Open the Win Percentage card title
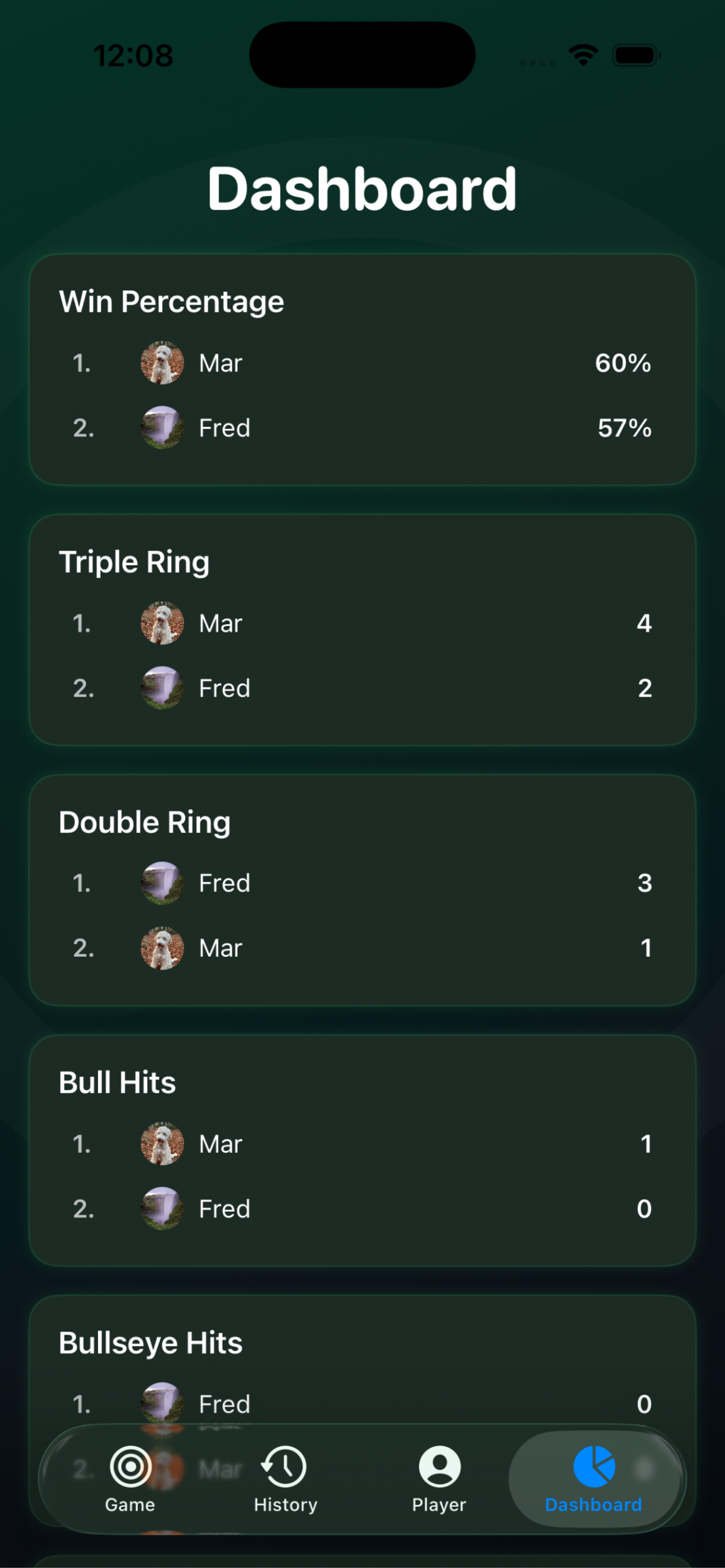This screenshot has height=1568, width=725. click(172, 302)
